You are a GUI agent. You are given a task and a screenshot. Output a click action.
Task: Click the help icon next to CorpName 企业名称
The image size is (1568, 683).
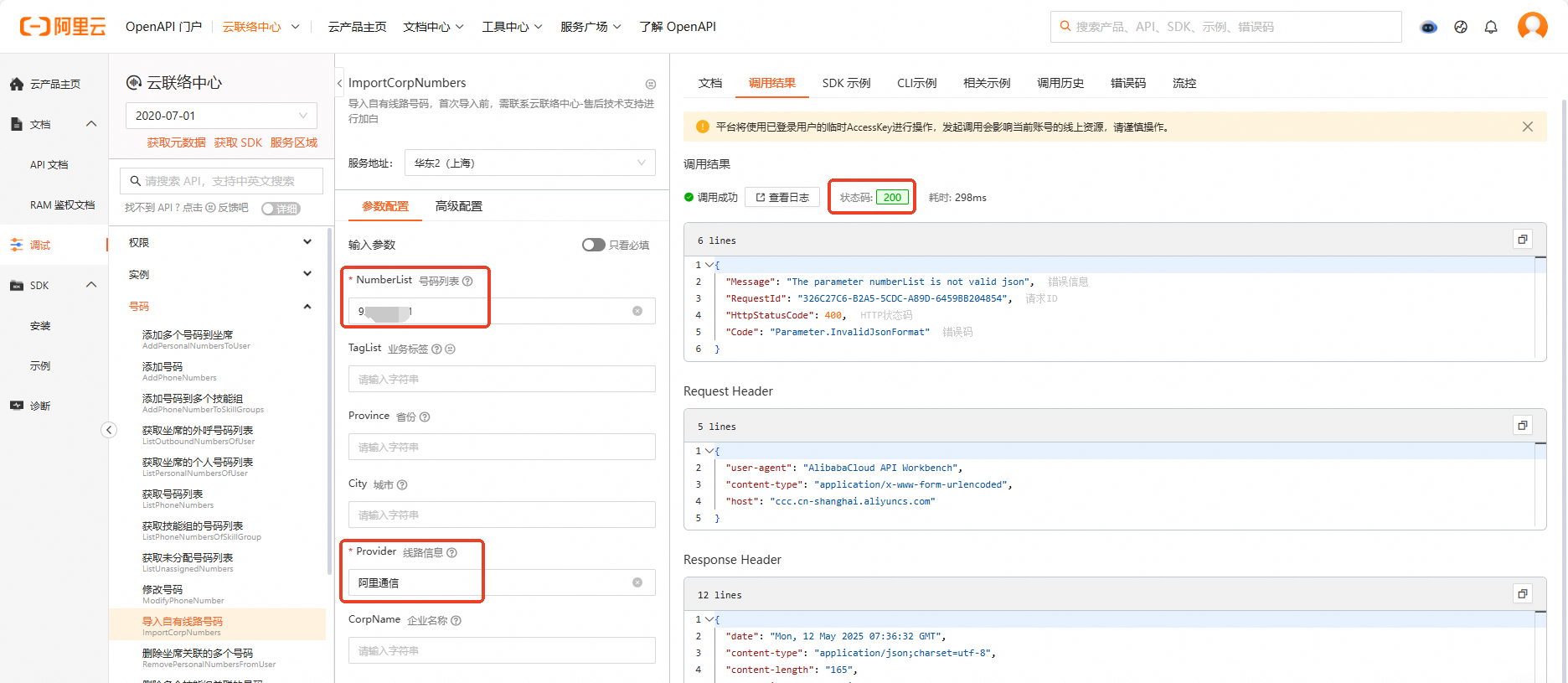(456, 620)
